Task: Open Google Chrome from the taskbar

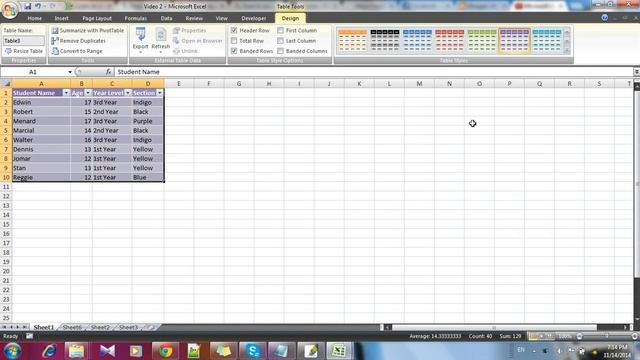Action: 165,351
